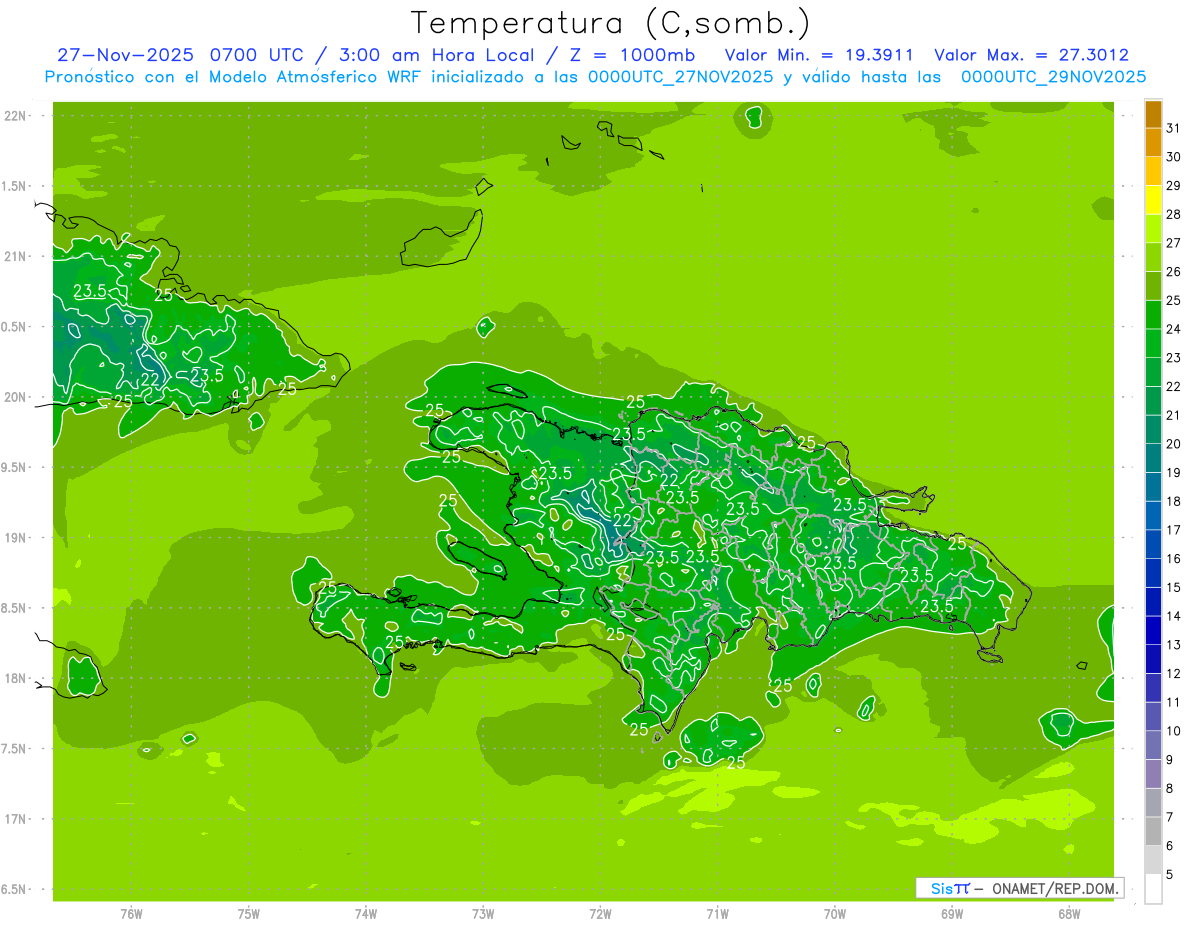The height and width of the screenshot is (927, 1200).
Task: Click the 68W longitude axis label
Action: coord(1069,914)
